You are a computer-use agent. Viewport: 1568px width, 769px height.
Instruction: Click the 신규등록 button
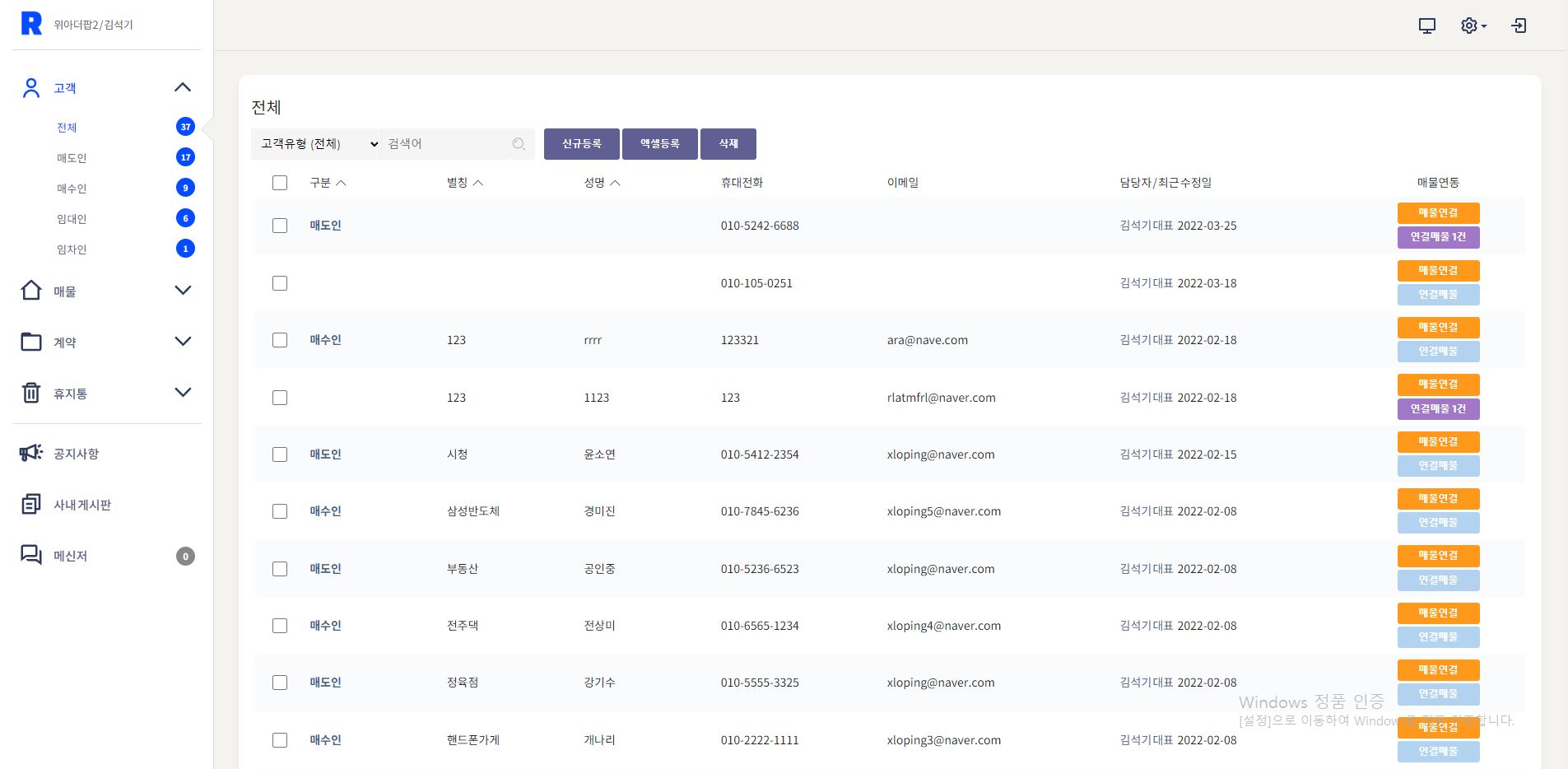(581, 144)
